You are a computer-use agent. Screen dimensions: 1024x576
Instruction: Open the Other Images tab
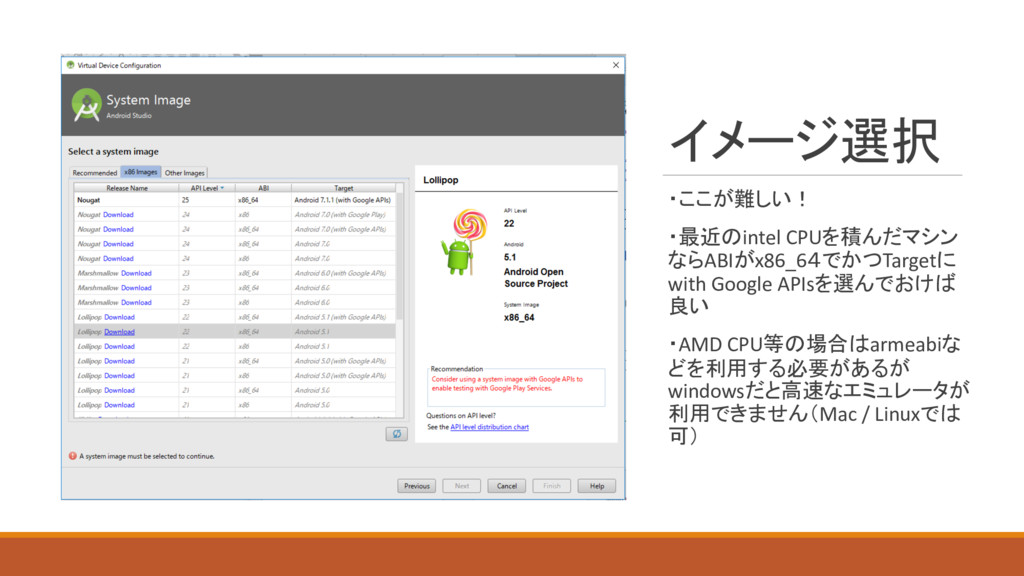[184, 172]
